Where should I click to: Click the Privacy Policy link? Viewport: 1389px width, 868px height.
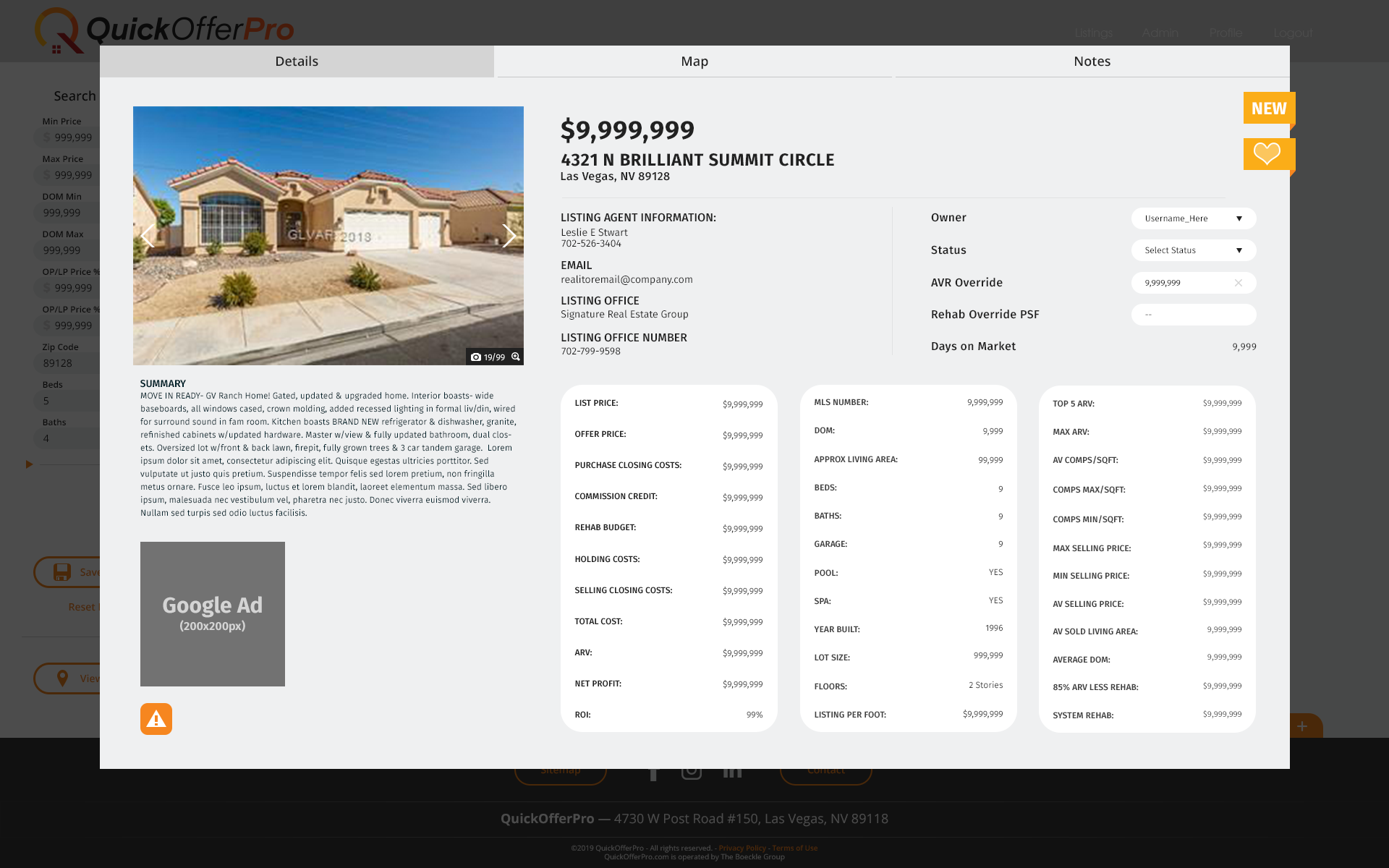[742, 848]
